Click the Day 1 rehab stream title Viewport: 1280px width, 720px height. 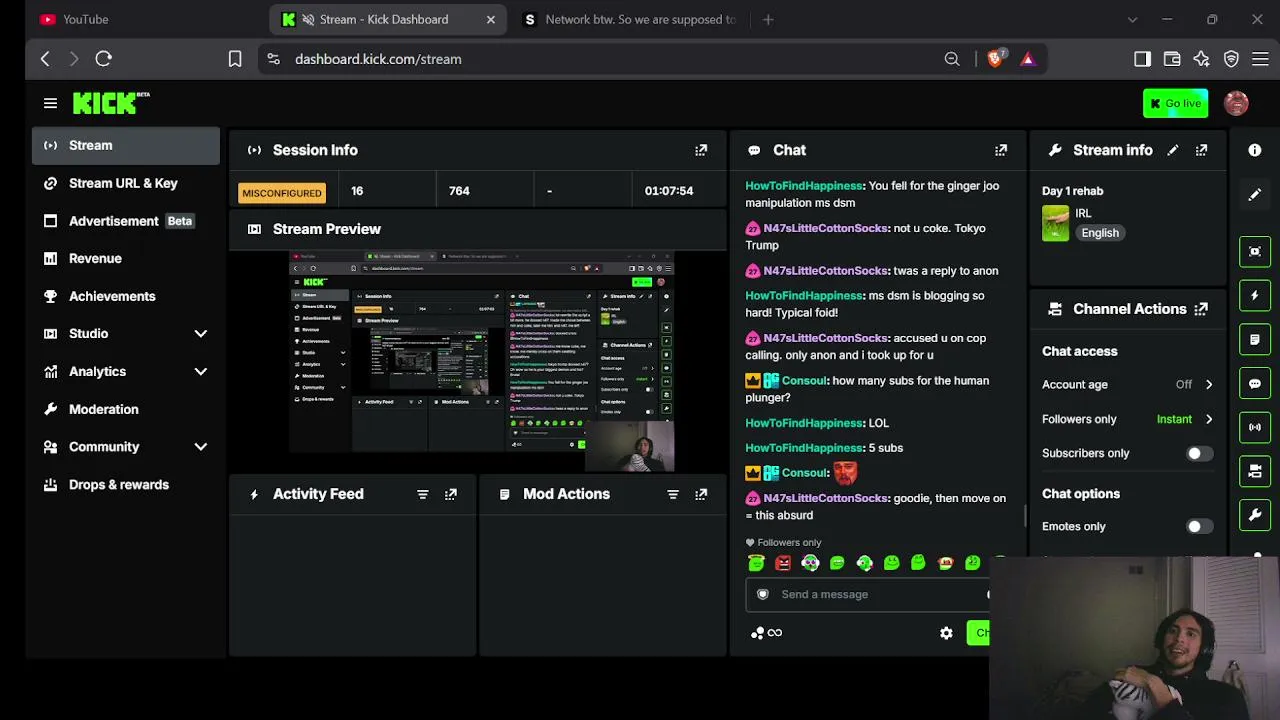[1072, 191]
